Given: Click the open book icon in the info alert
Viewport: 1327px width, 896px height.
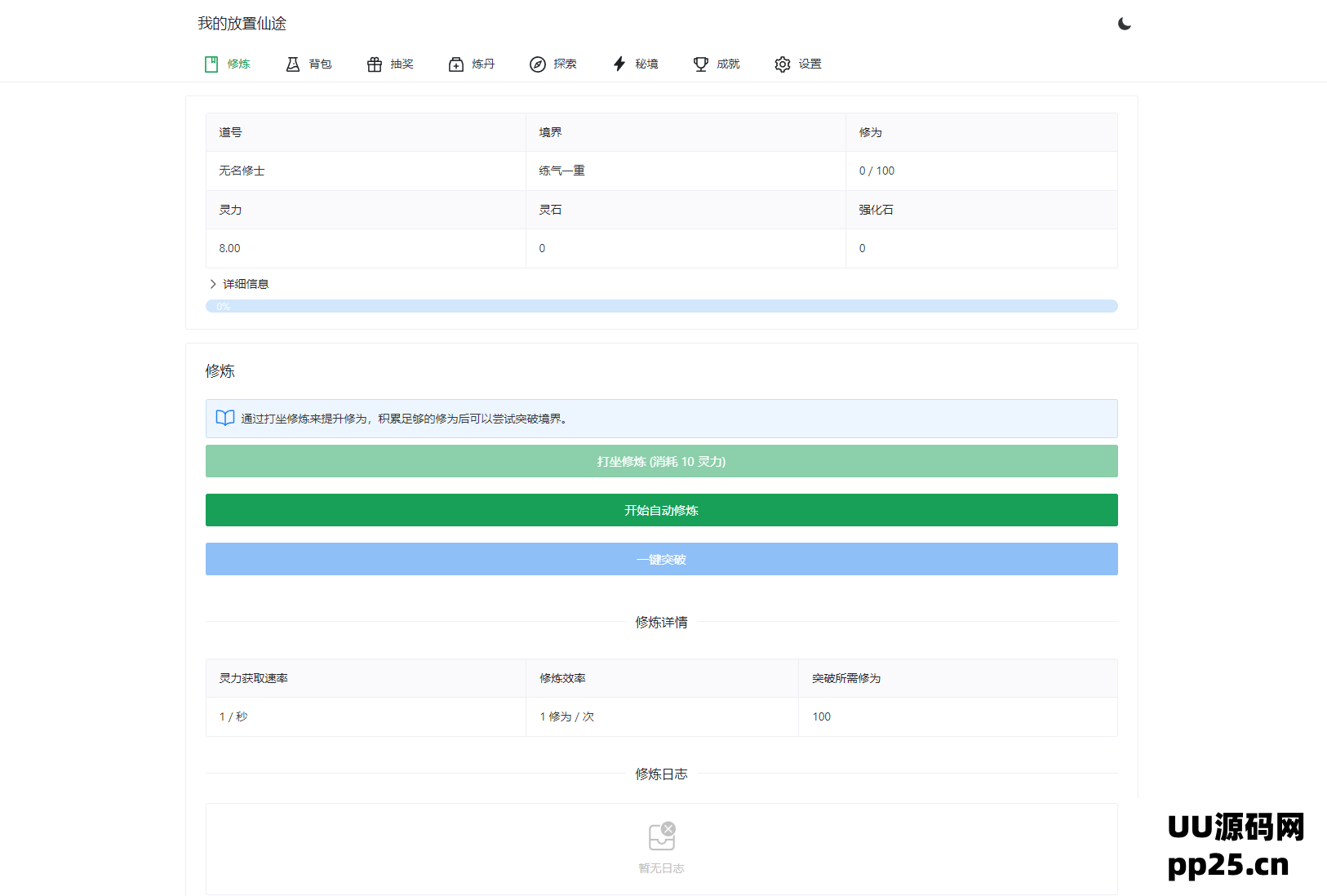Looking at the screenshot, I should coord(225,418).
